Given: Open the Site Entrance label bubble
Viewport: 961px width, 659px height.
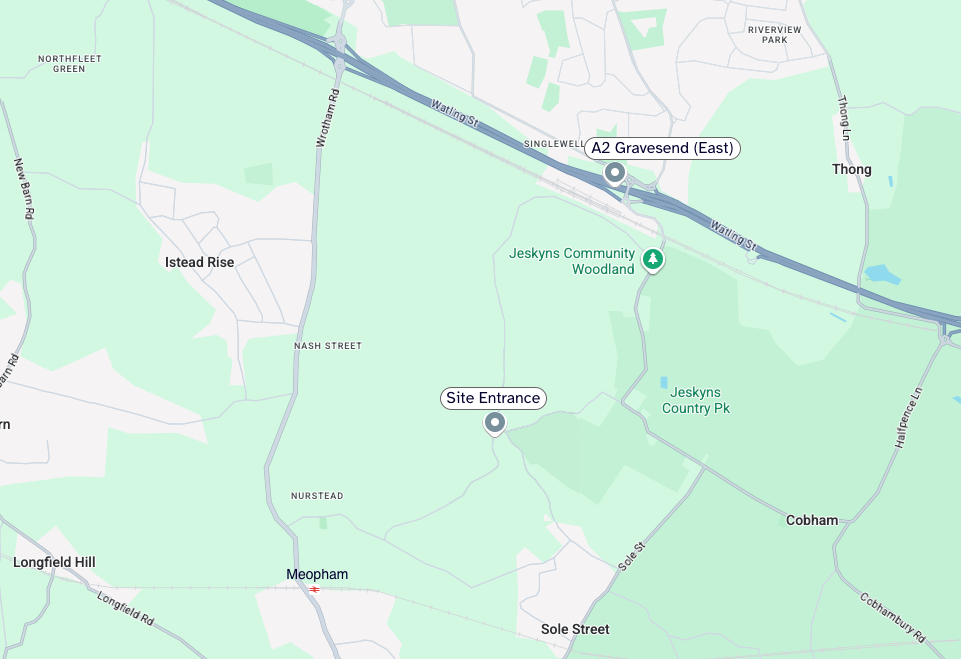Looking at the screenshot, I should 493,398.
